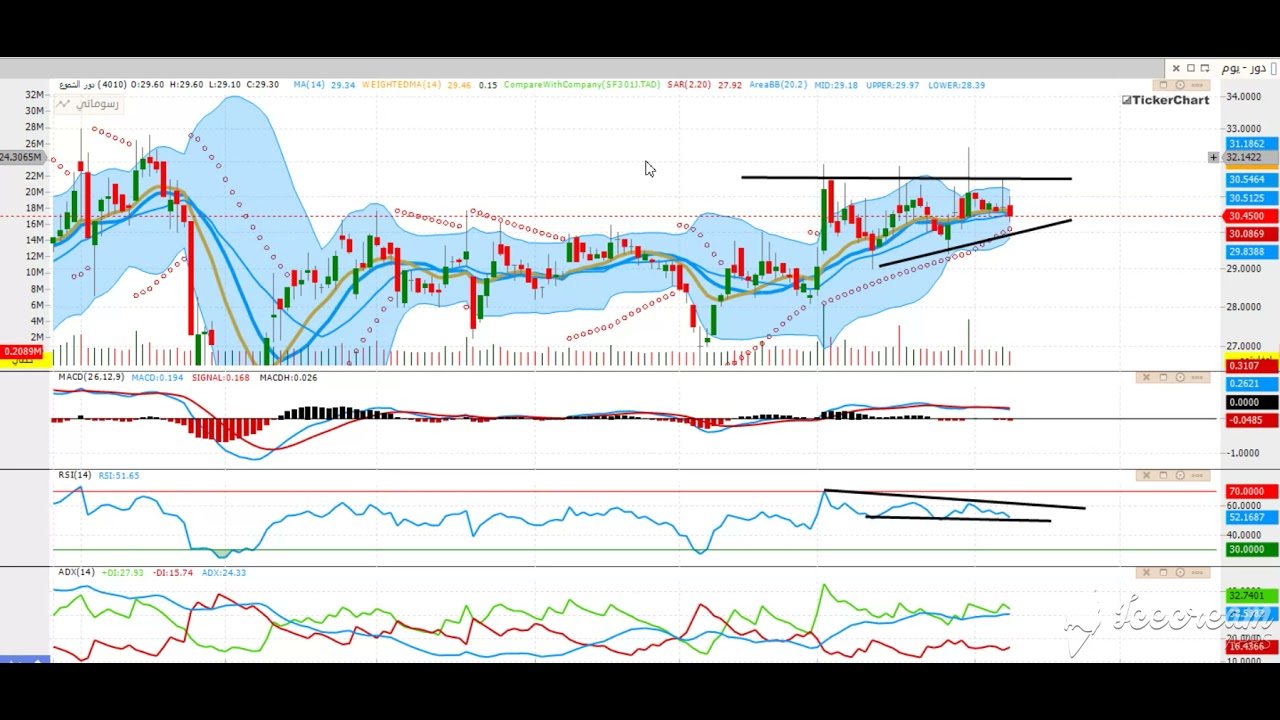This screenshot has width=1280, height=720.
Task: Select the upper horizontal resistance trendline on price
Action: pyautogui.click(x=906, y=178)
